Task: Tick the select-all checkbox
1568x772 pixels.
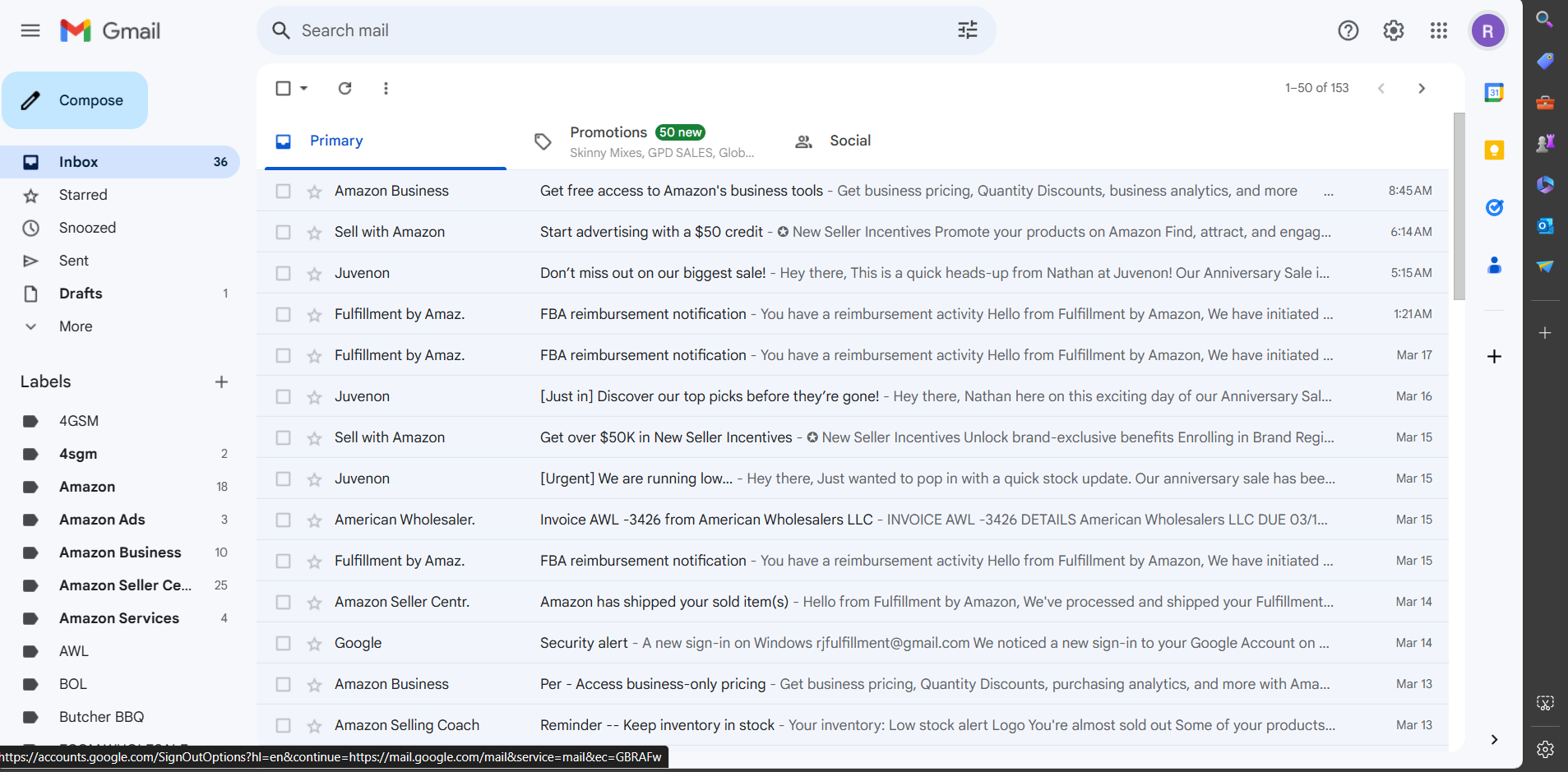Action: [283, 88]
